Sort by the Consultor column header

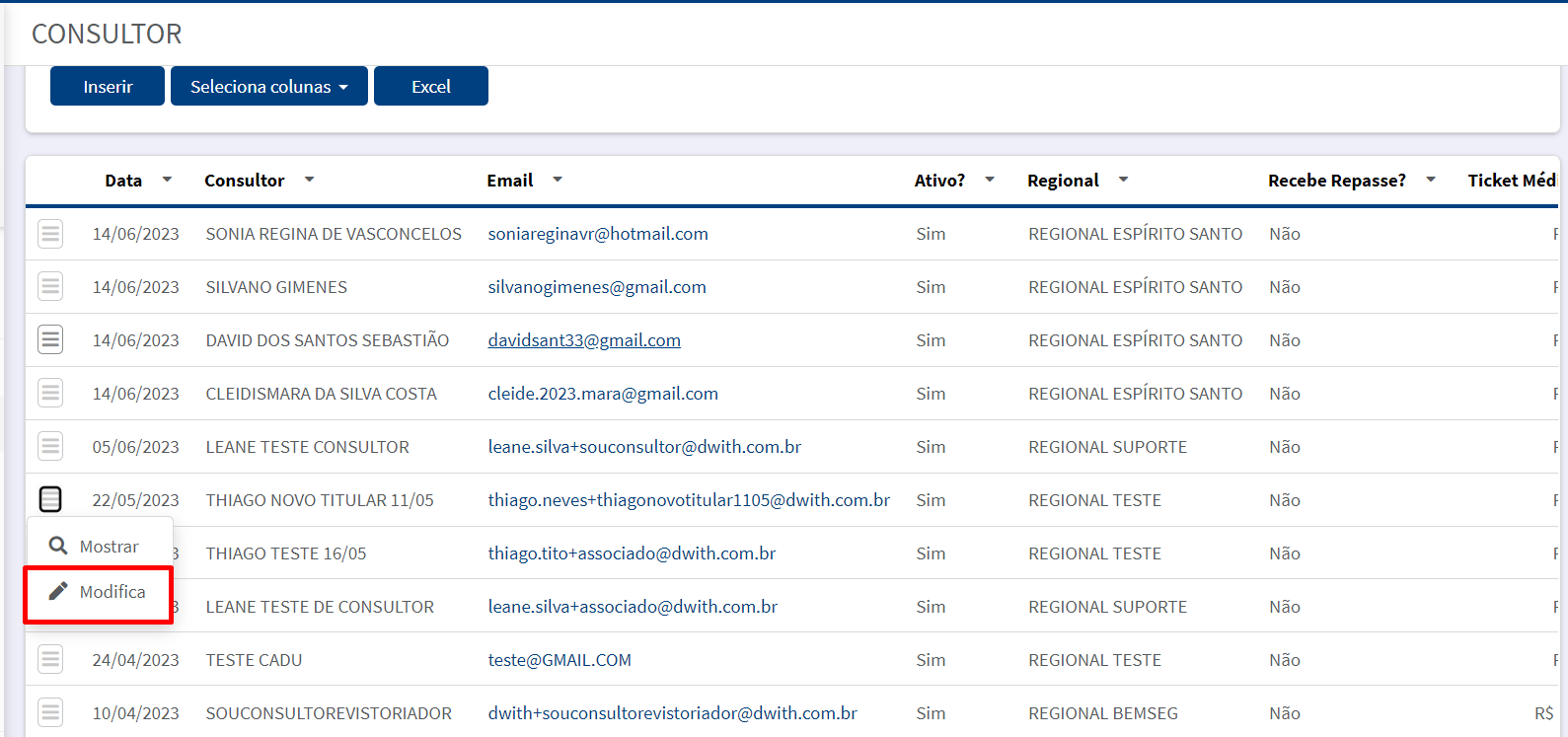[x=245, y=181]
